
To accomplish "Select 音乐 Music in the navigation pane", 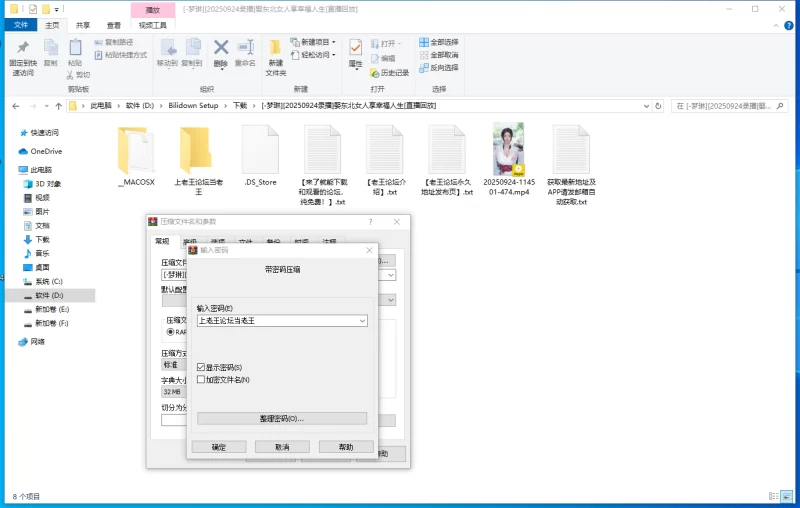I will pos(37,253).
